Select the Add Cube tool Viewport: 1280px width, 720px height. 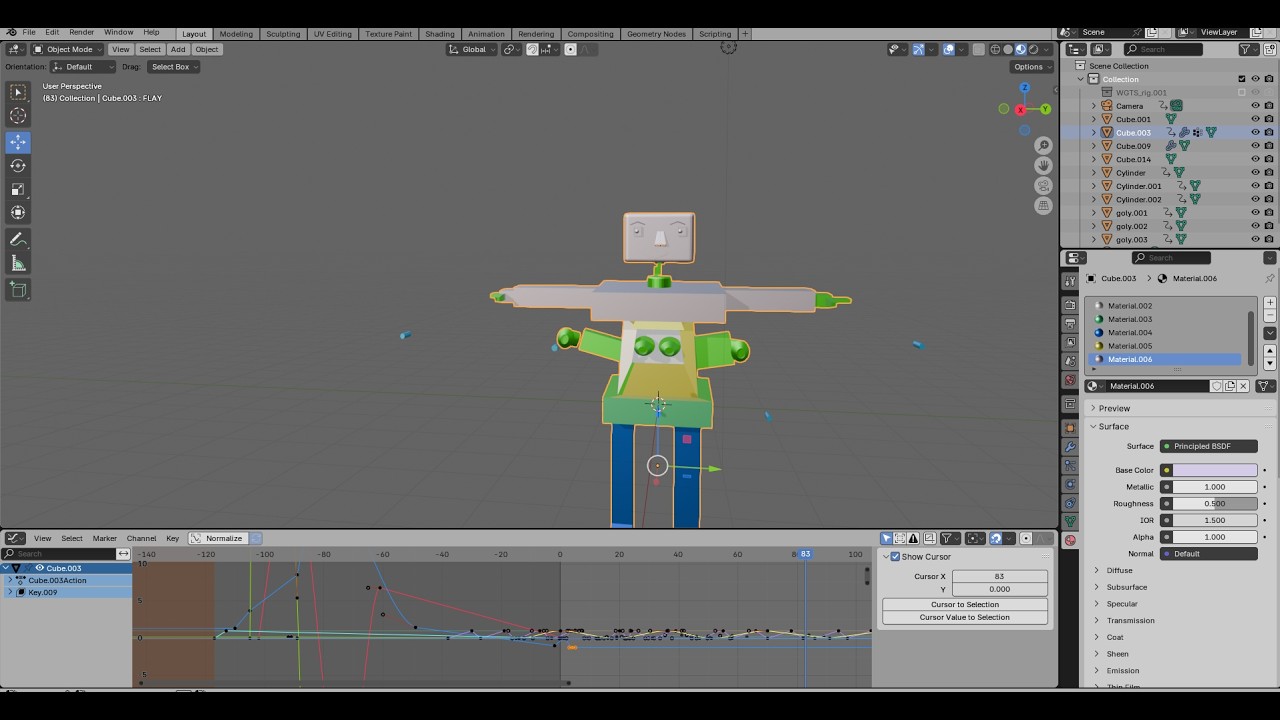[18, 290]
